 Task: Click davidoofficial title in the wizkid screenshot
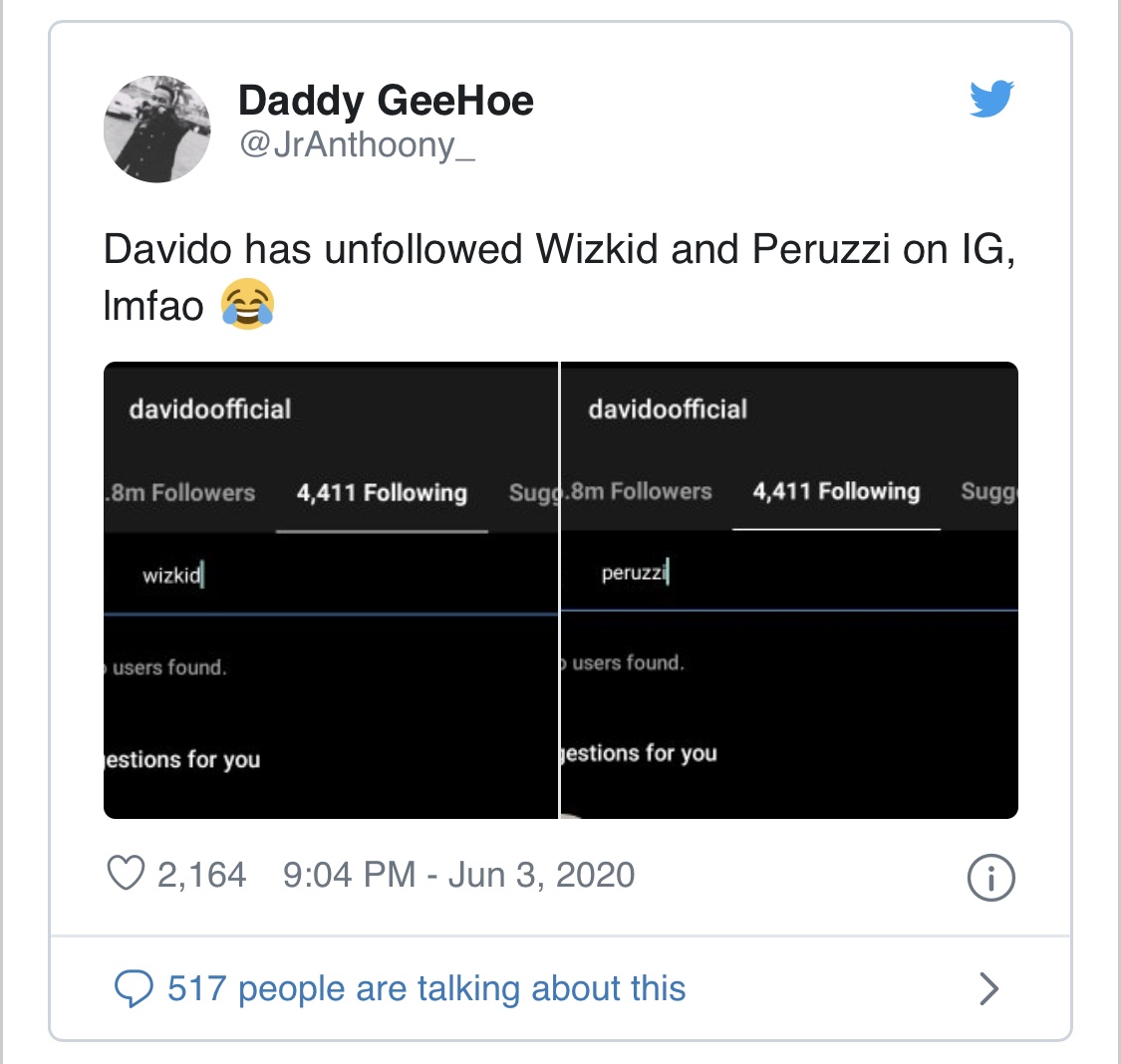(210, 409)
